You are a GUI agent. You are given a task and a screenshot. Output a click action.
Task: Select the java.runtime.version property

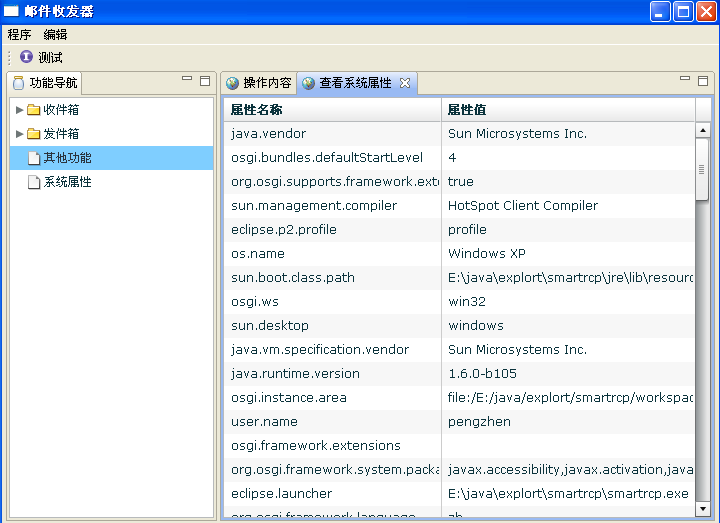click(295, 374)
